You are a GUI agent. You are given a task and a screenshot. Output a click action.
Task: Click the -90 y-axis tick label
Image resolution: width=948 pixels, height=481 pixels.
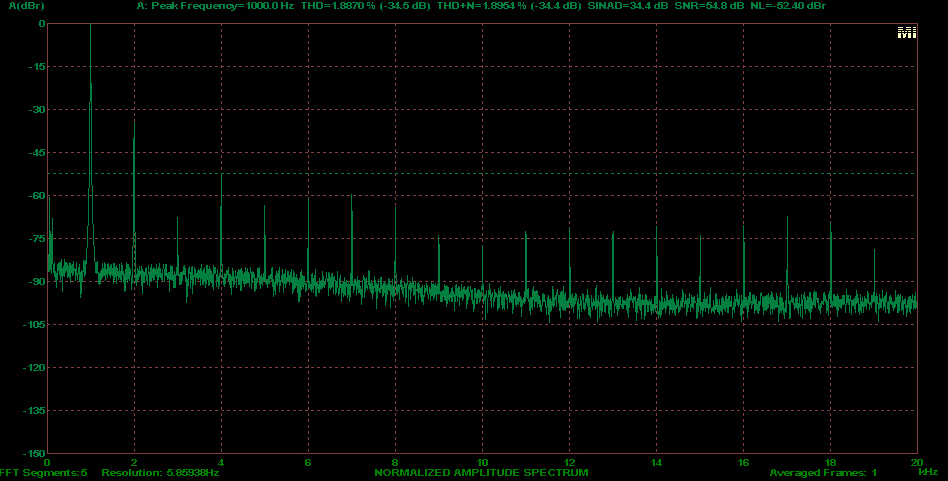coord(37,282)
